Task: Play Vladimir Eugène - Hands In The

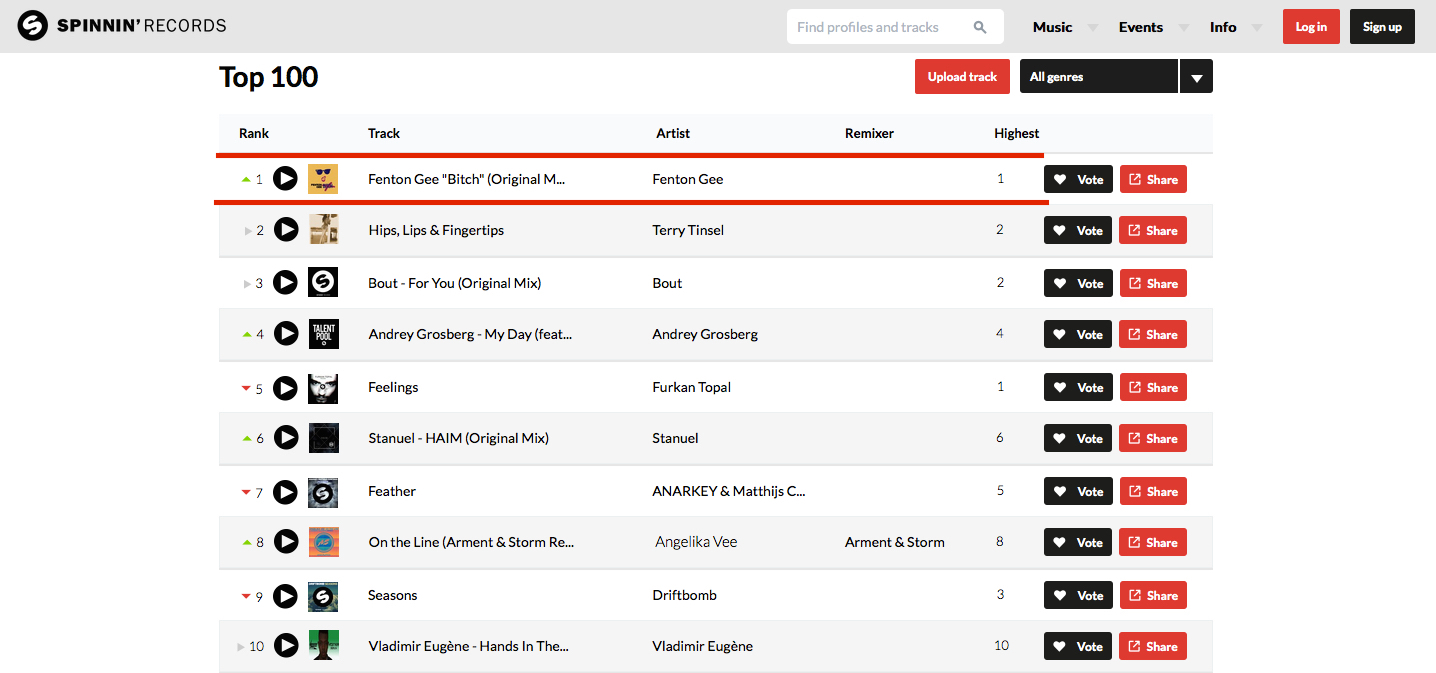Action: tap(286, 646)
